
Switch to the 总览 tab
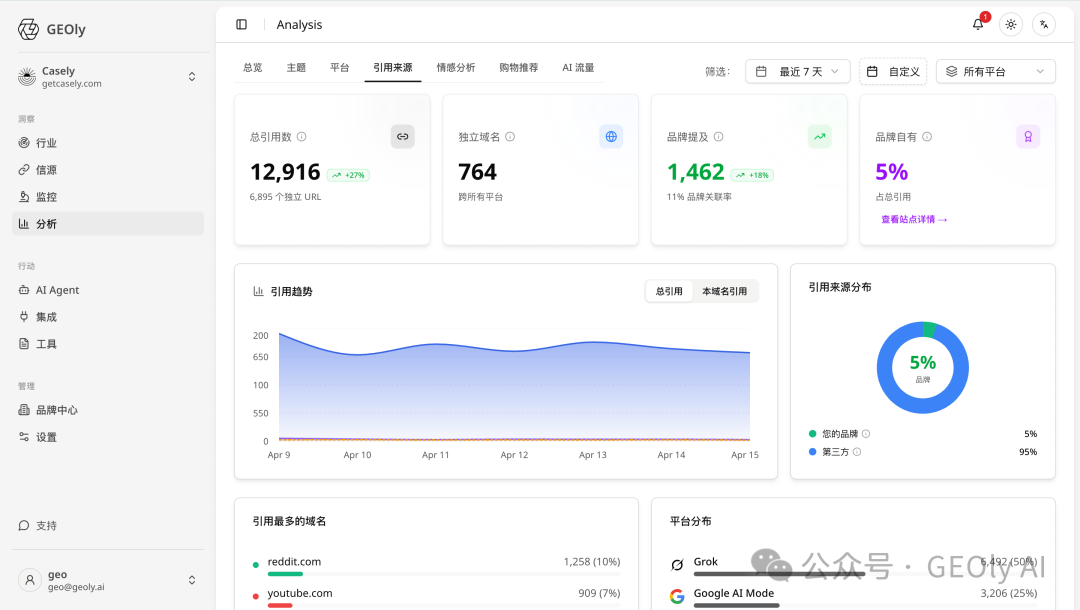click(x=253, y=67)
